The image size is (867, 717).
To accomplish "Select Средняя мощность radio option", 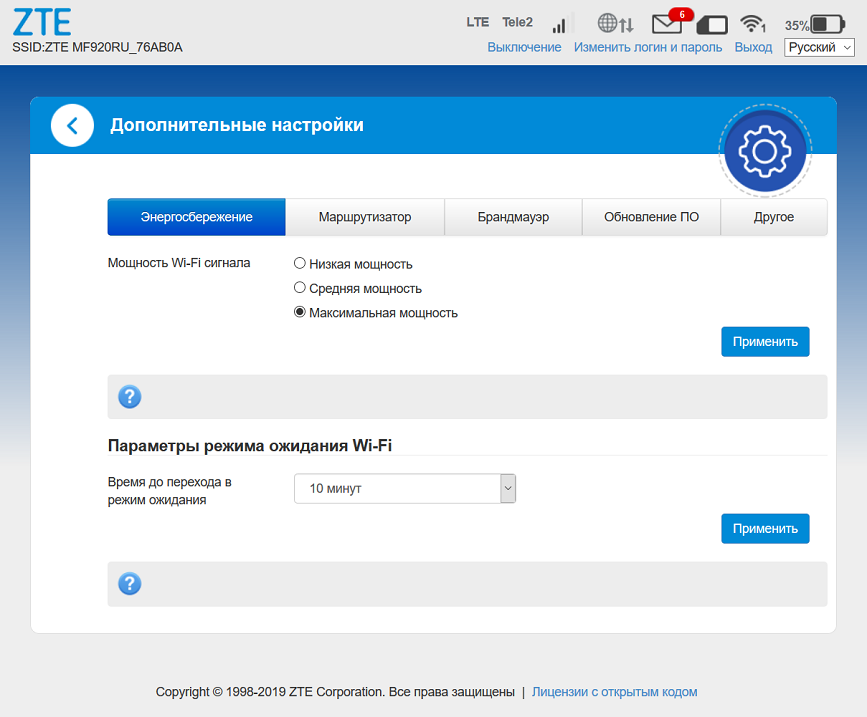I will point(300,288).
